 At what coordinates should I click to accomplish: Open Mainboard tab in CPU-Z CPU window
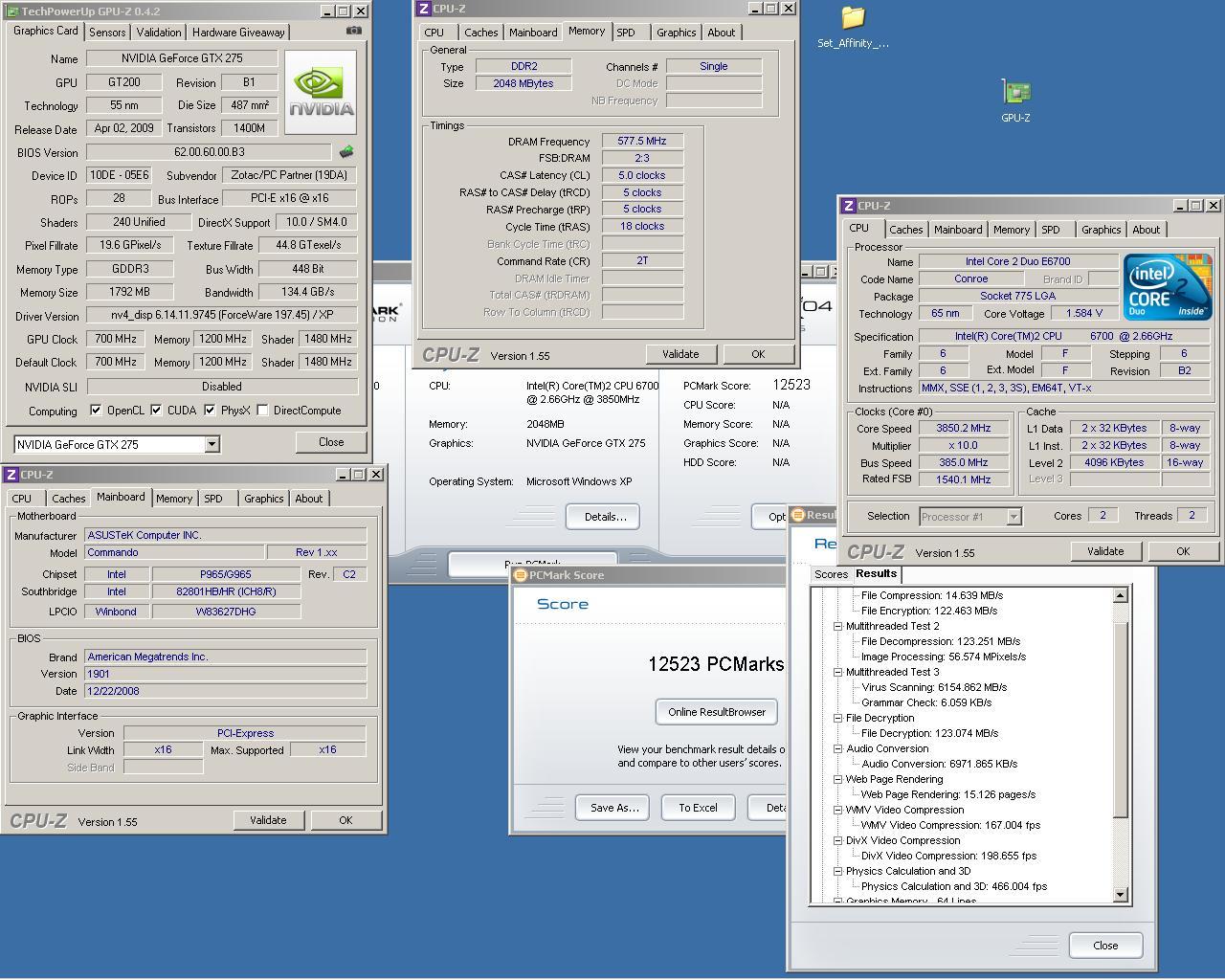coord(958,230)
